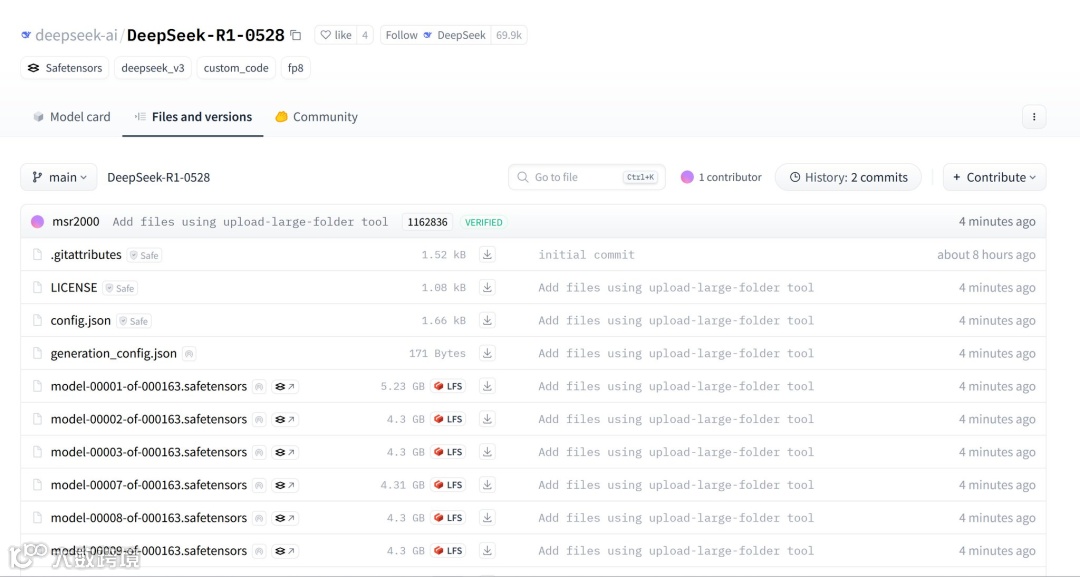Open the Files and versions tab
The height and width of the screenshot is (577, 1080).
[193, 117]
